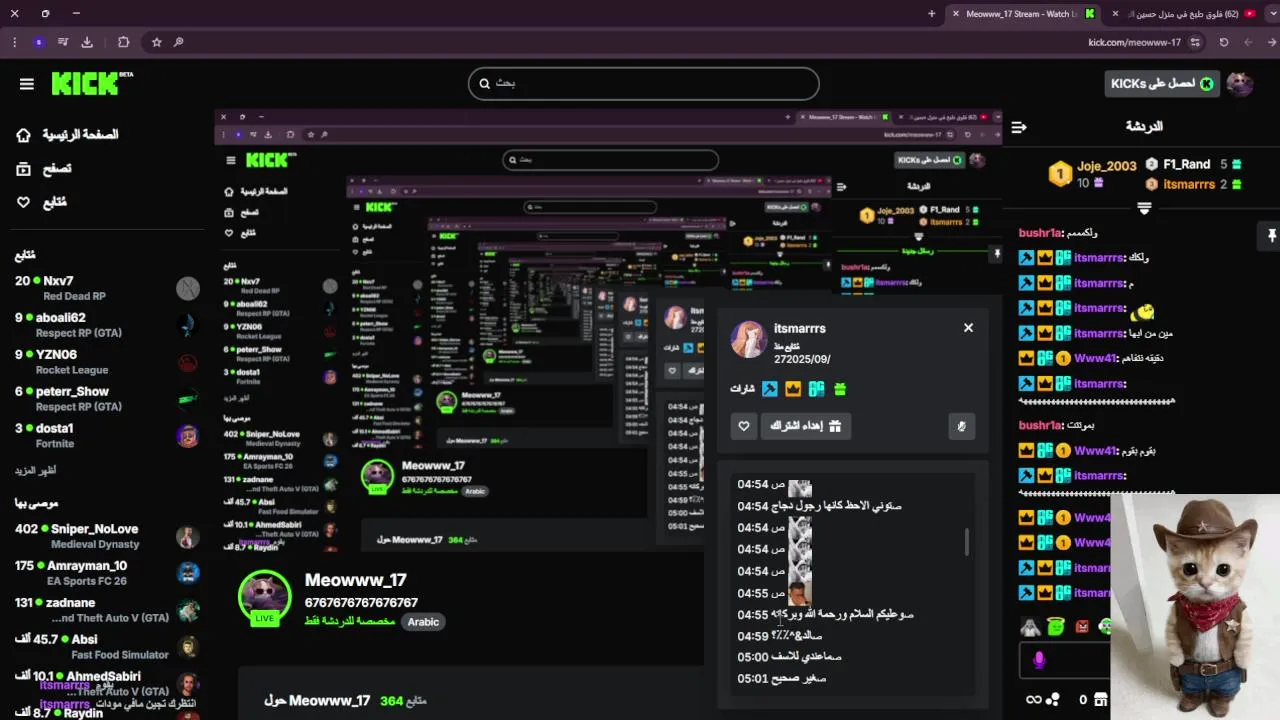The width and height of the screenshot is (1280, 720).
Task: Click the KICK beta logo
Action: point(92,83)
